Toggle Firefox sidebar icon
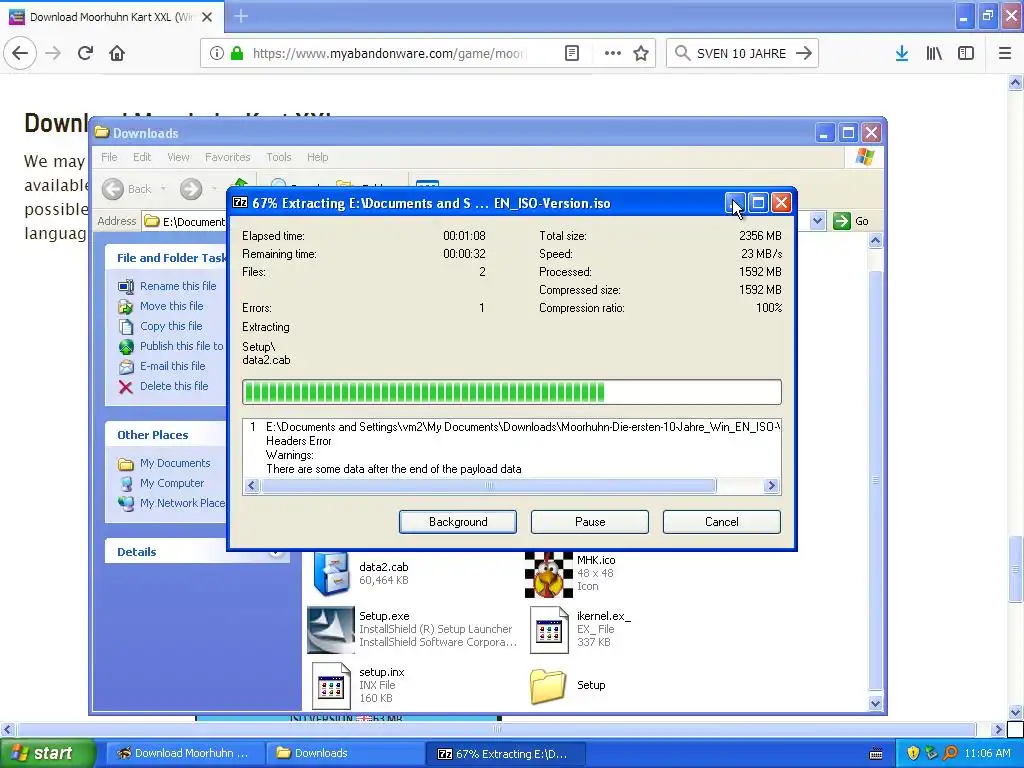This screenshot has height=768, width=1024. pos(966,53)
